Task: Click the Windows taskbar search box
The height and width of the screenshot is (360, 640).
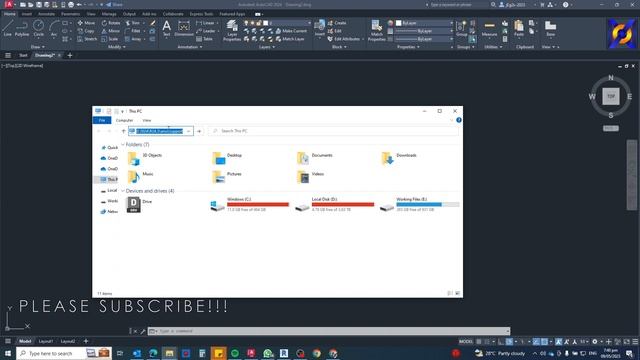Action: click(x=64, y=353)
